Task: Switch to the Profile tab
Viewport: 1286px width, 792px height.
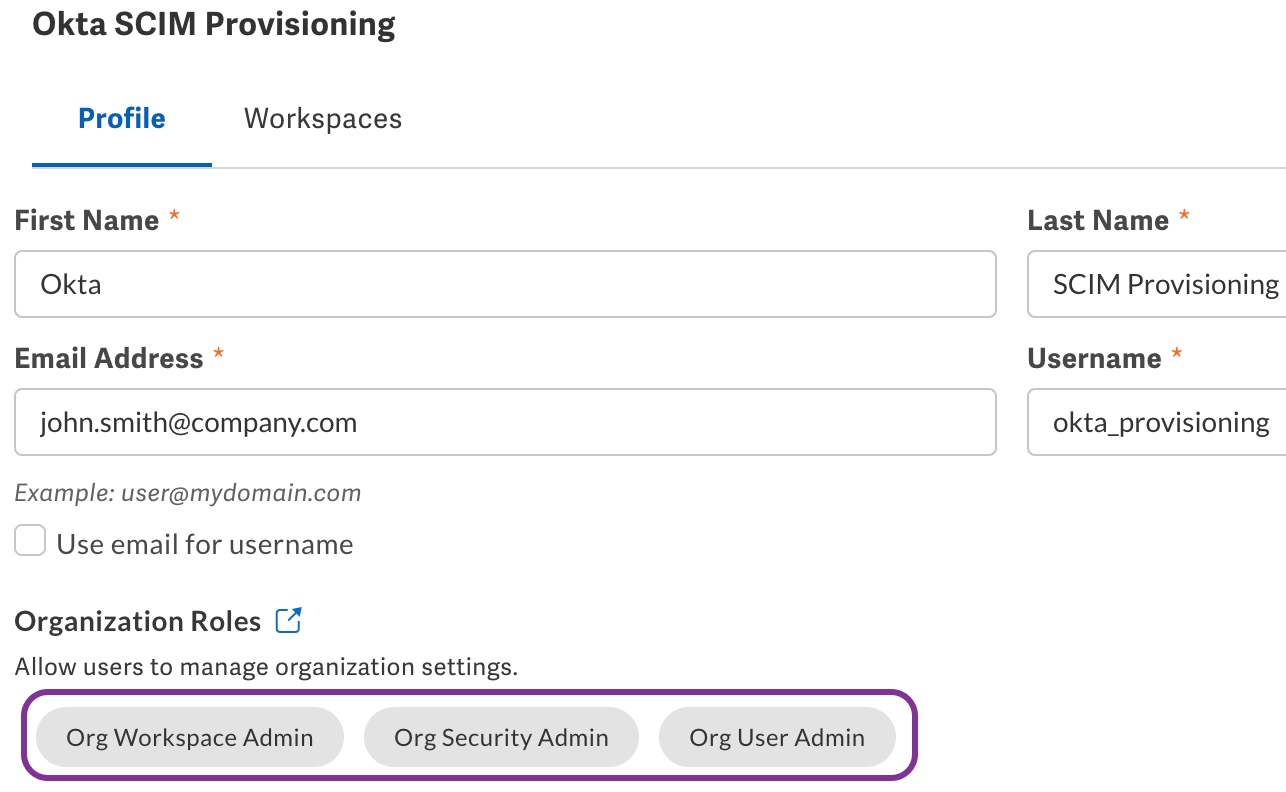Action: 122,118
